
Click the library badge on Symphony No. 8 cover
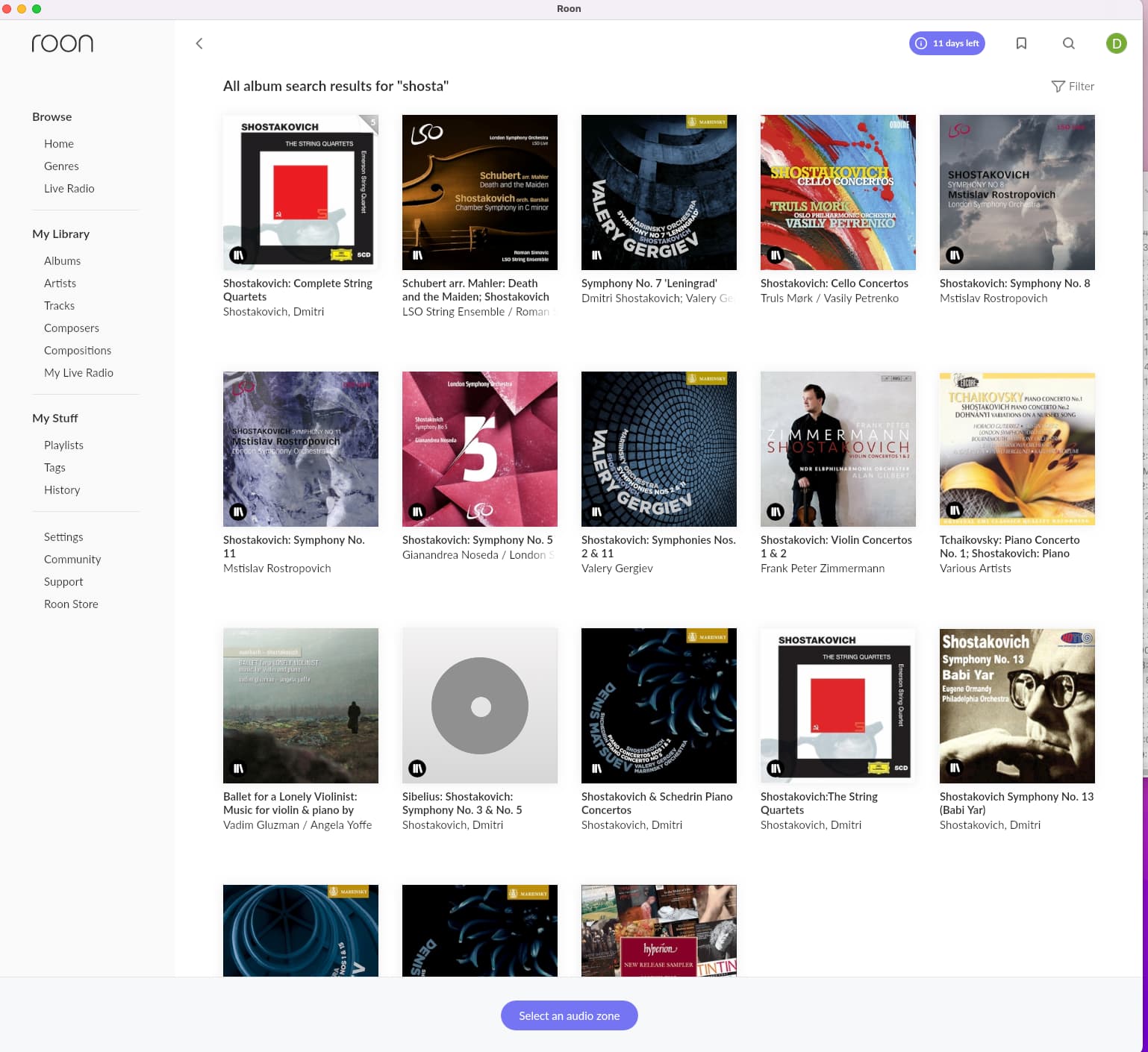click(x=955, y=255)
